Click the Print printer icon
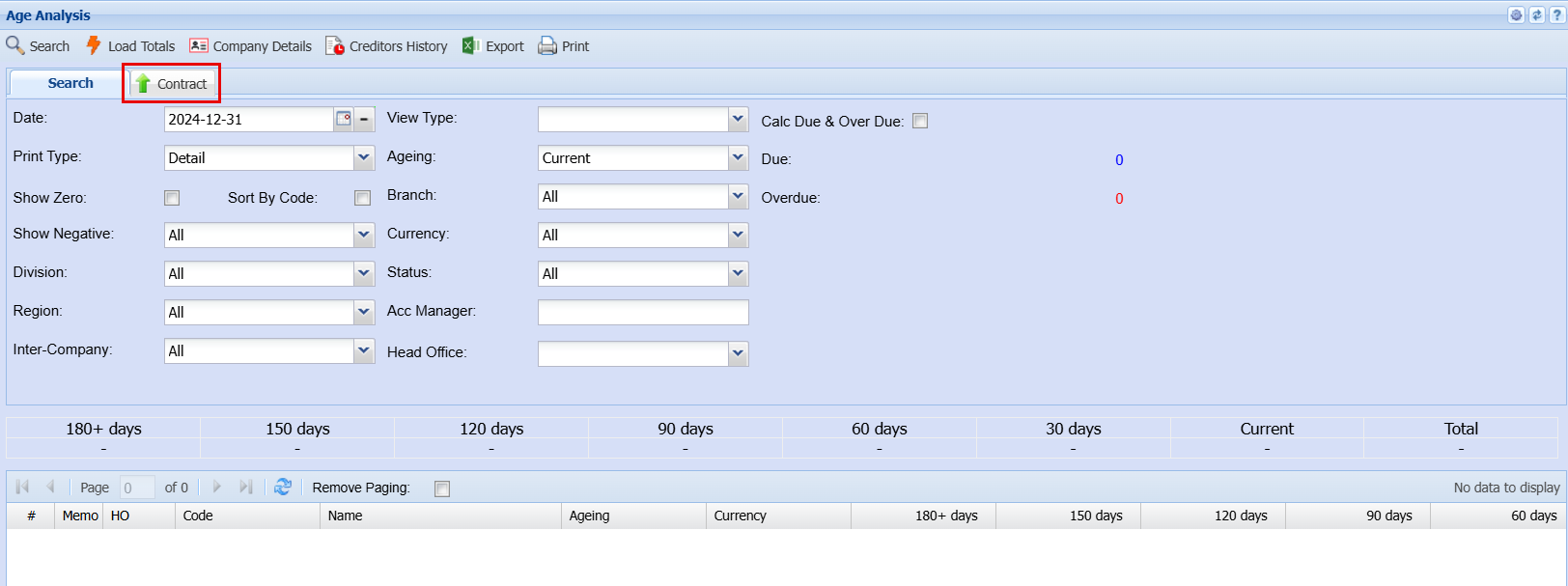This screenshot has height=586, width=1568. pos(547,45)
